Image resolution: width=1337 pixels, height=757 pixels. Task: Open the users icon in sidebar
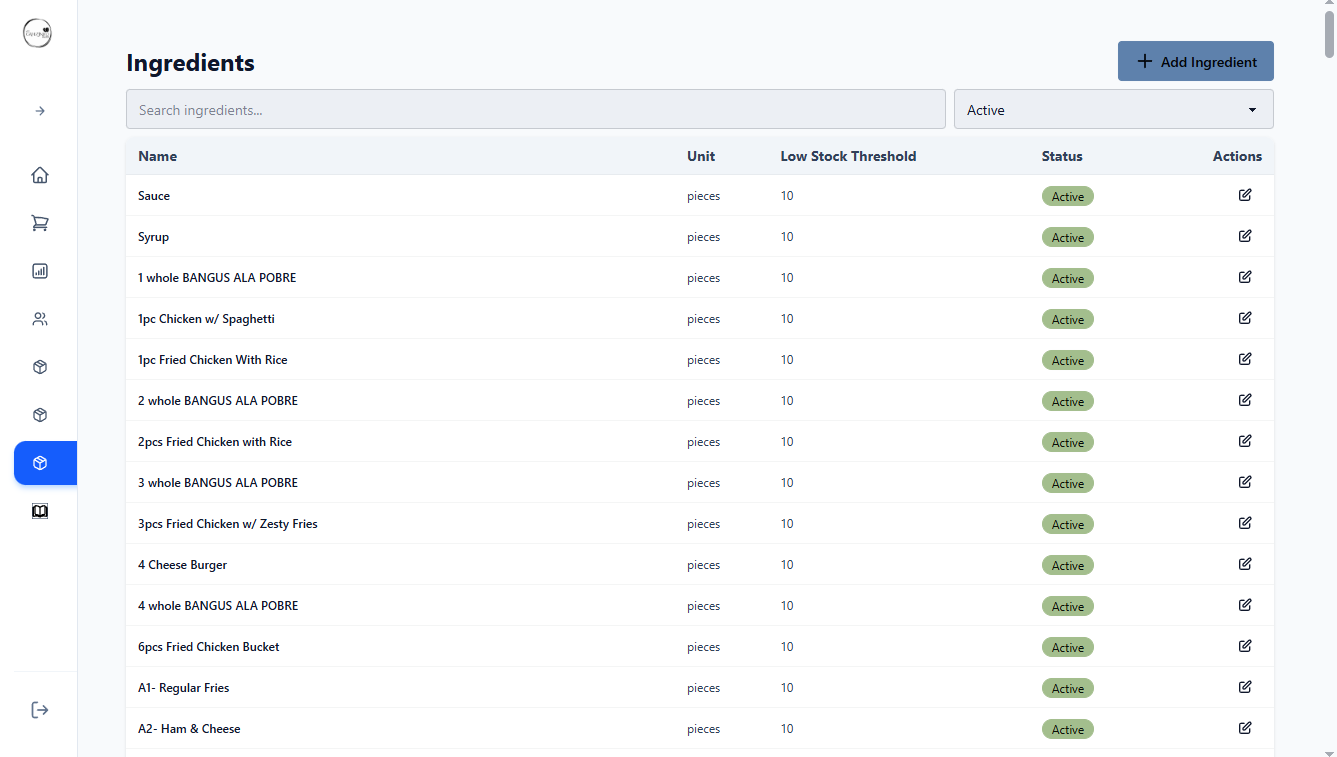pyautogui.click(x=40, y=319)
